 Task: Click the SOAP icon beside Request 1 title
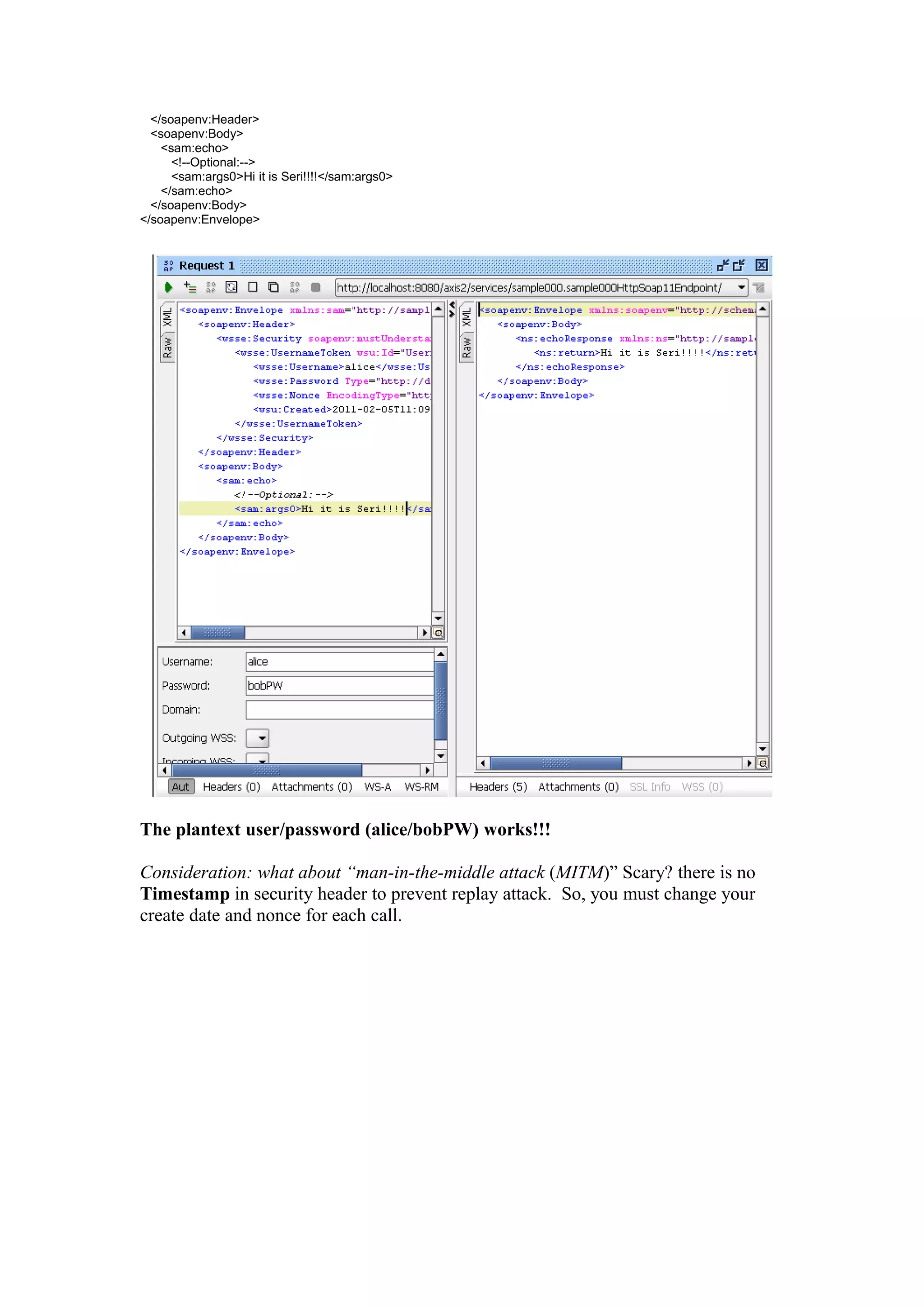(x=169, y=265)
